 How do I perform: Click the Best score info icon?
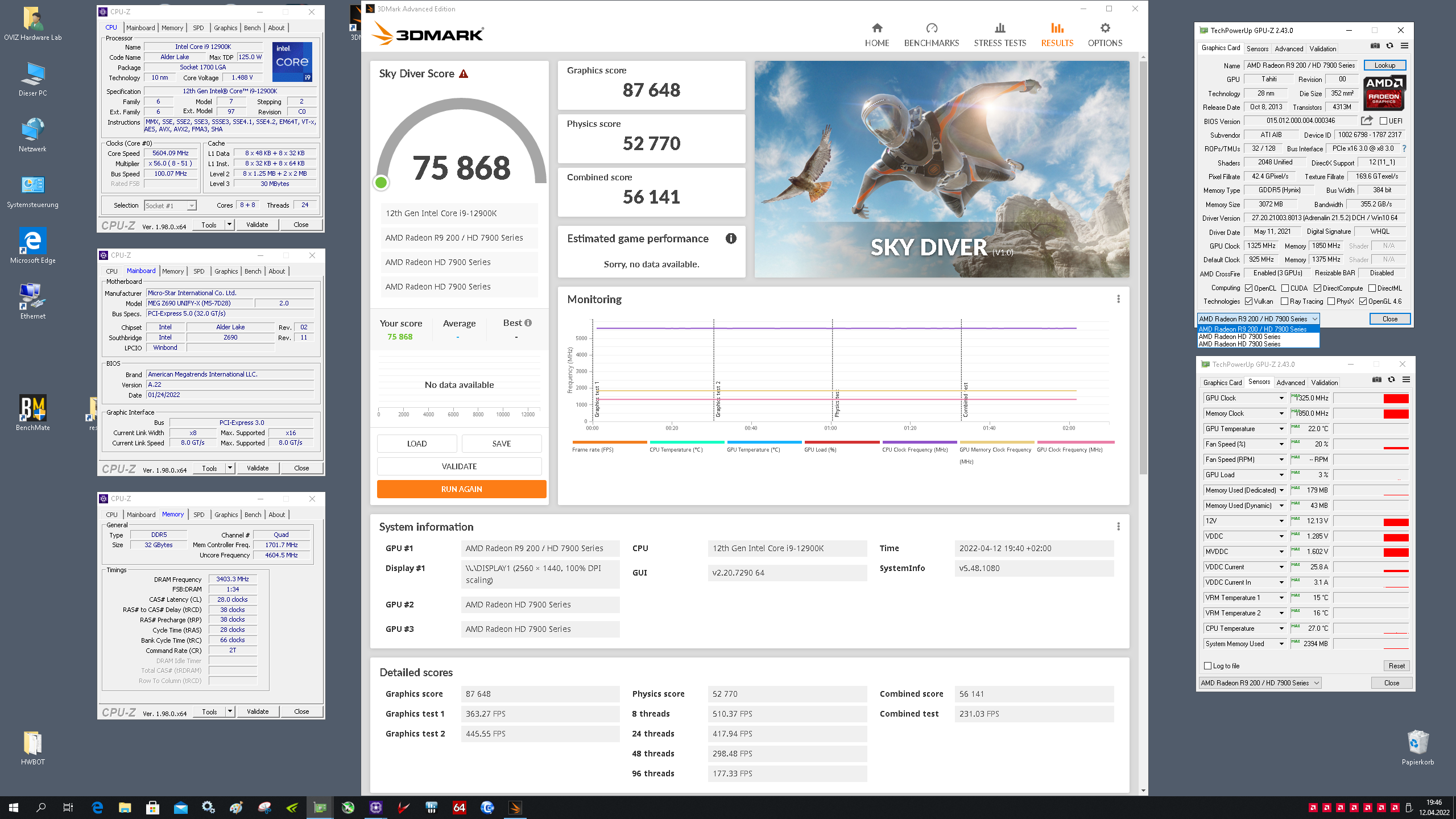(528, 323)
